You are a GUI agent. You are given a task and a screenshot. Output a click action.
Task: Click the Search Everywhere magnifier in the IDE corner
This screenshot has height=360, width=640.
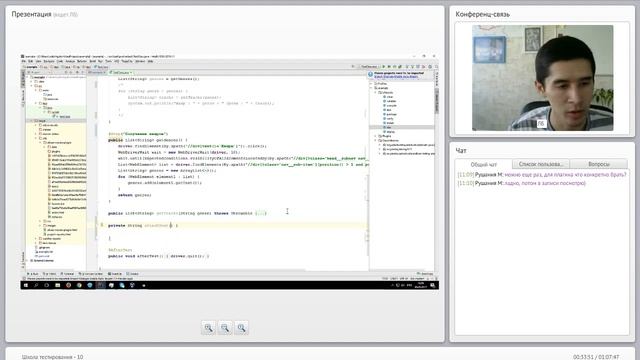(x=436, y=67)
